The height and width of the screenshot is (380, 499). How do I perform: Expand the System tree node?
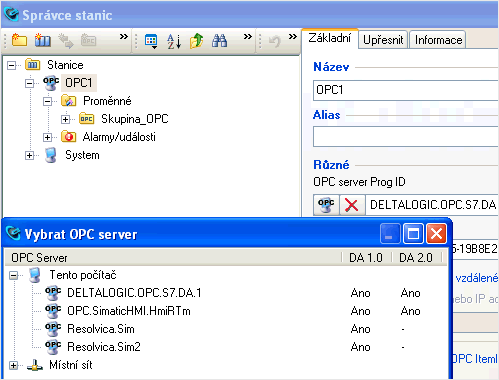pyautogui.click(x=30, y=155)
